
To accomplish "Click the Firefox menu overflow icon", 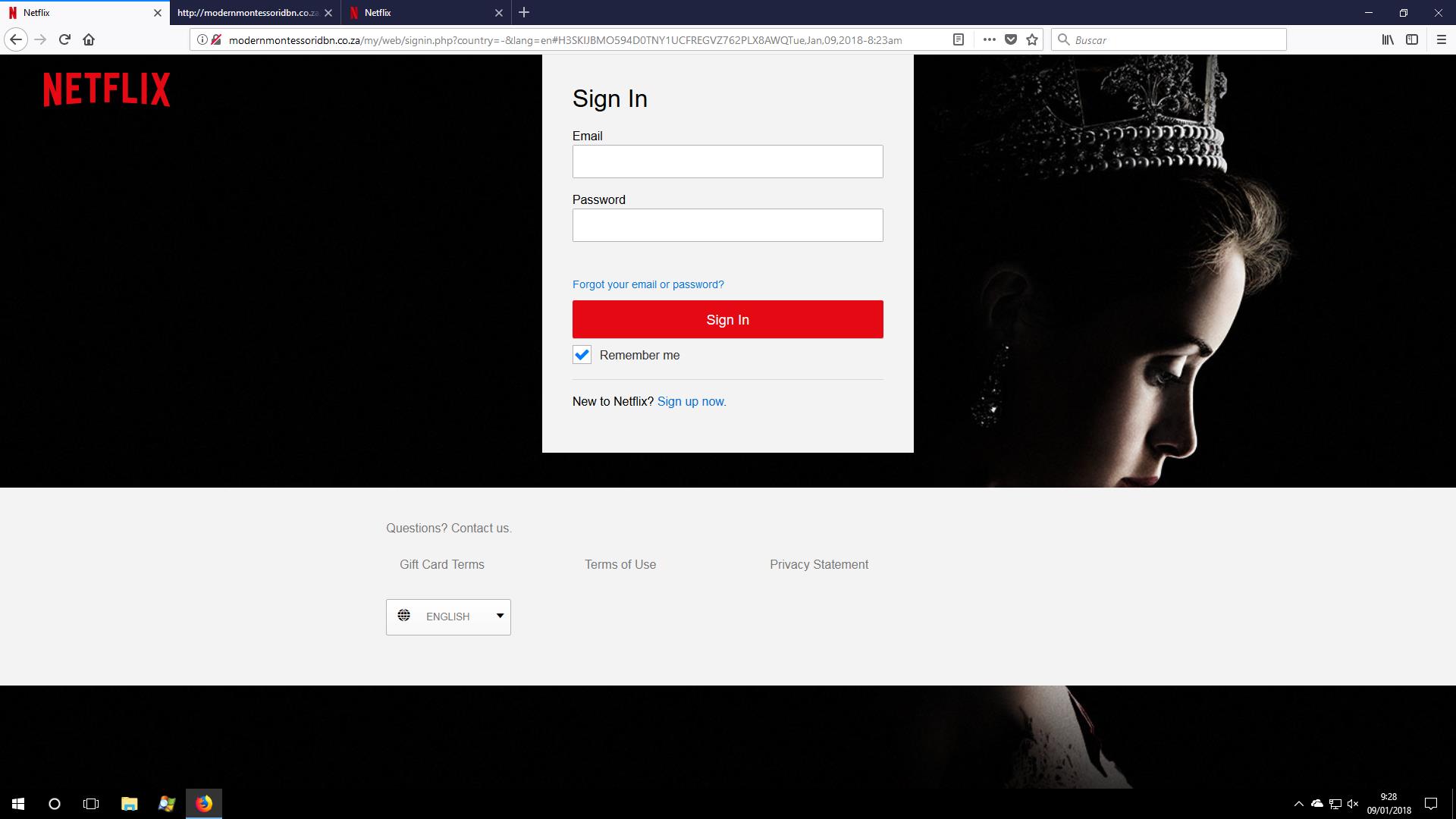I will (989, 40).
